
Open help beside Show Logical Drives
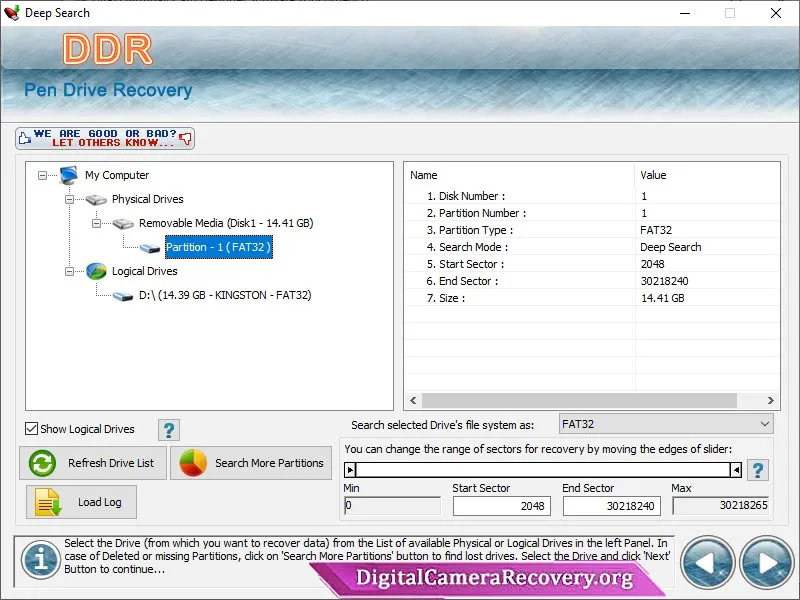point(168,430)
